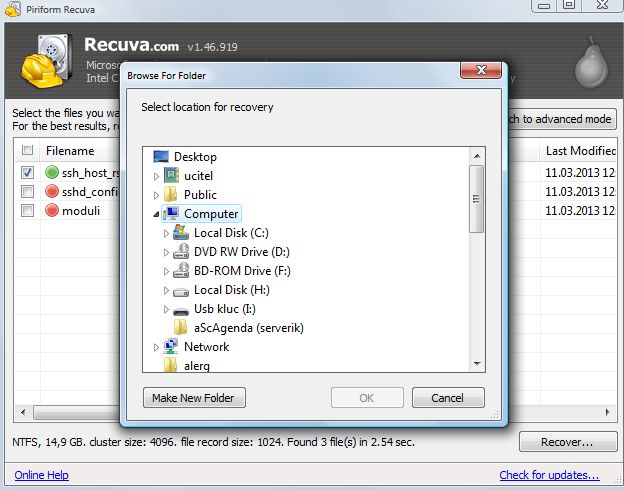Check the moduli file checkbox
This screenshot has width=624, height=490.
27,210
